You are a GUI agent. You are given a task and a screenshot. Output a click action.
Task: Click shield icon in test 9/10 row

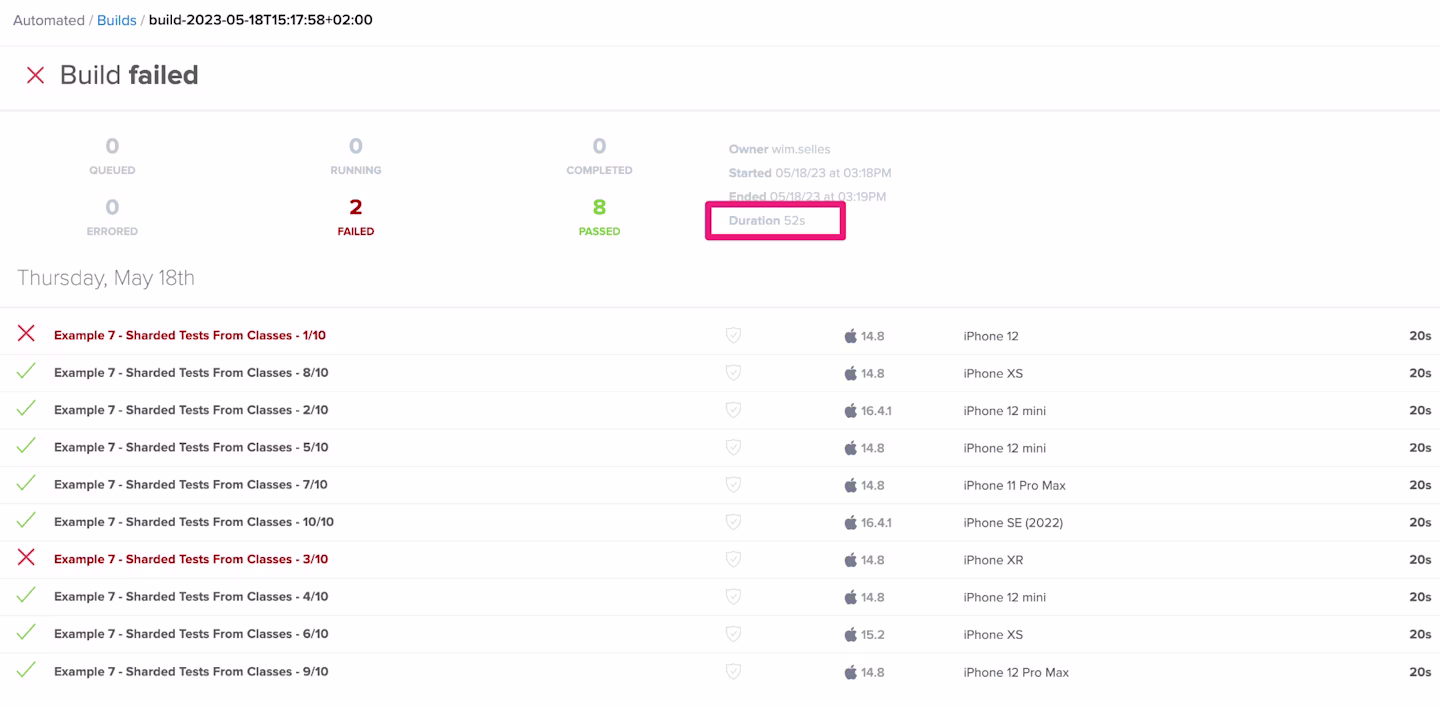click(733, 672)
